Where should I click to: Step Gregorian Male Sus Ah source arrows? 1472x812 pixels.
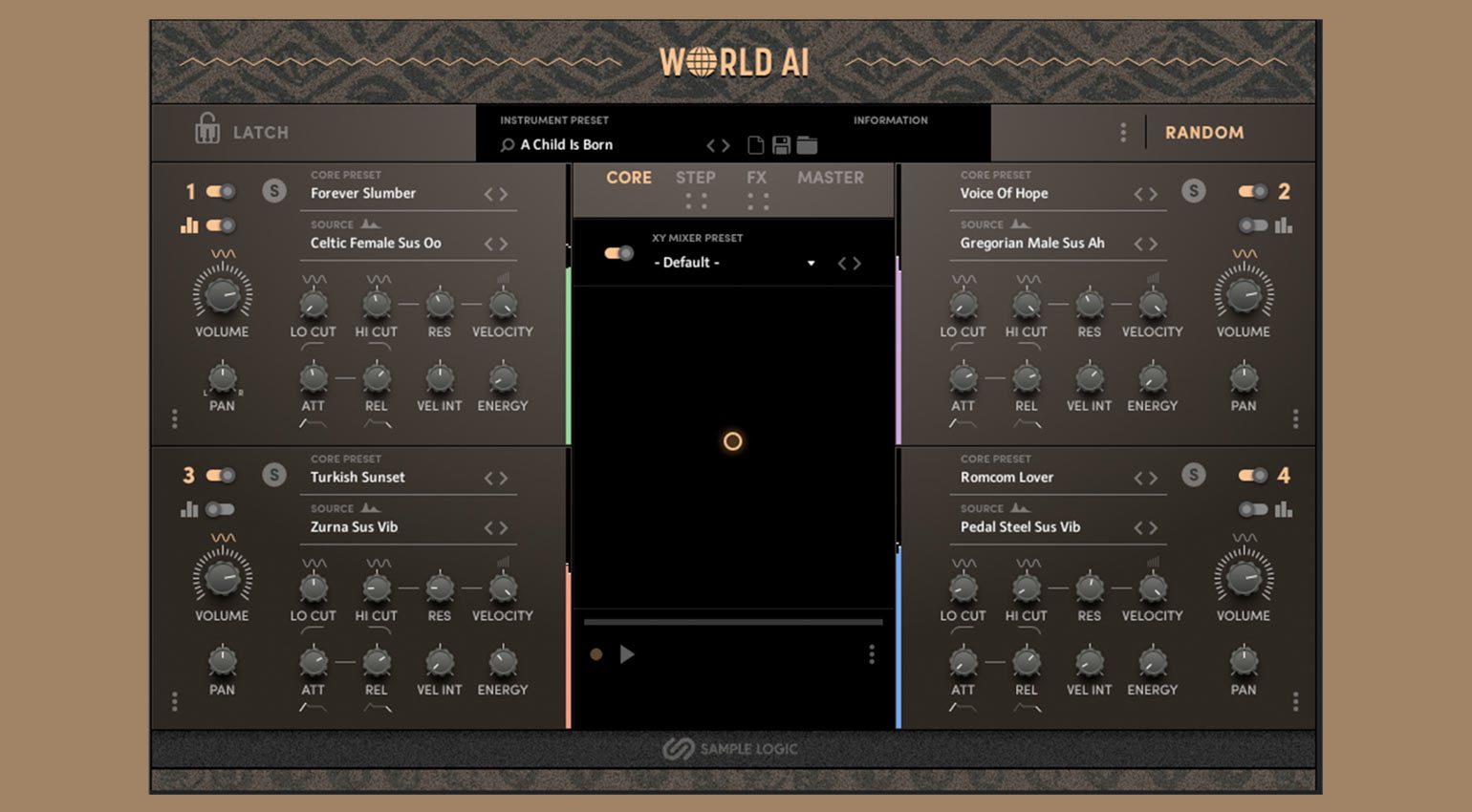tap(1145, 244)
